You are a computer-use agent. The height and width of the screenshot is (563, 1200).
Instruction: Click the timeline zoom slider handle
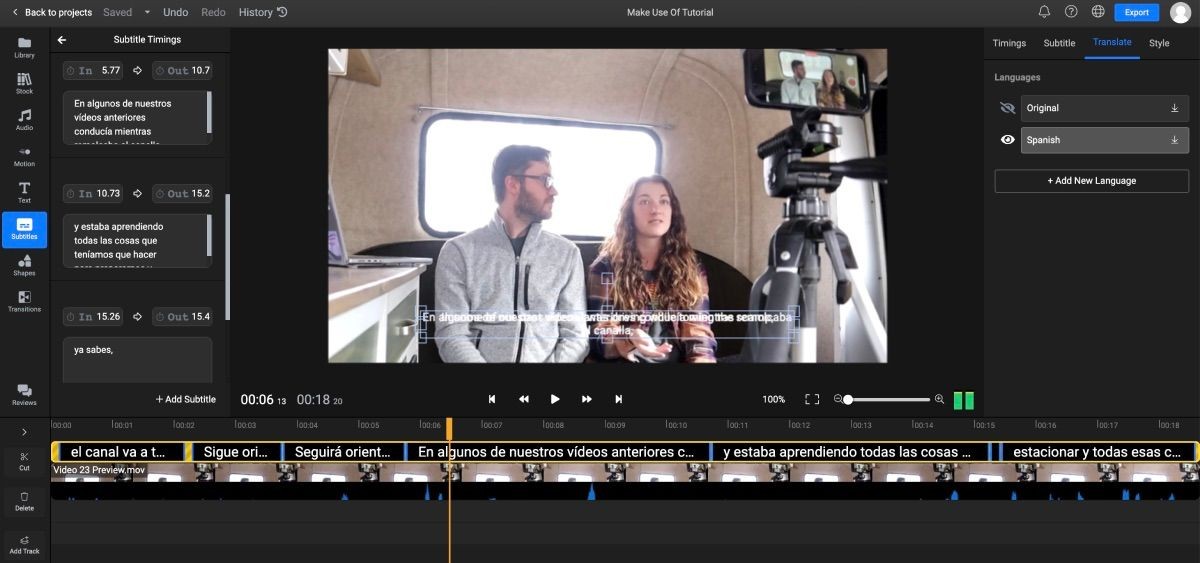[848, 399]
